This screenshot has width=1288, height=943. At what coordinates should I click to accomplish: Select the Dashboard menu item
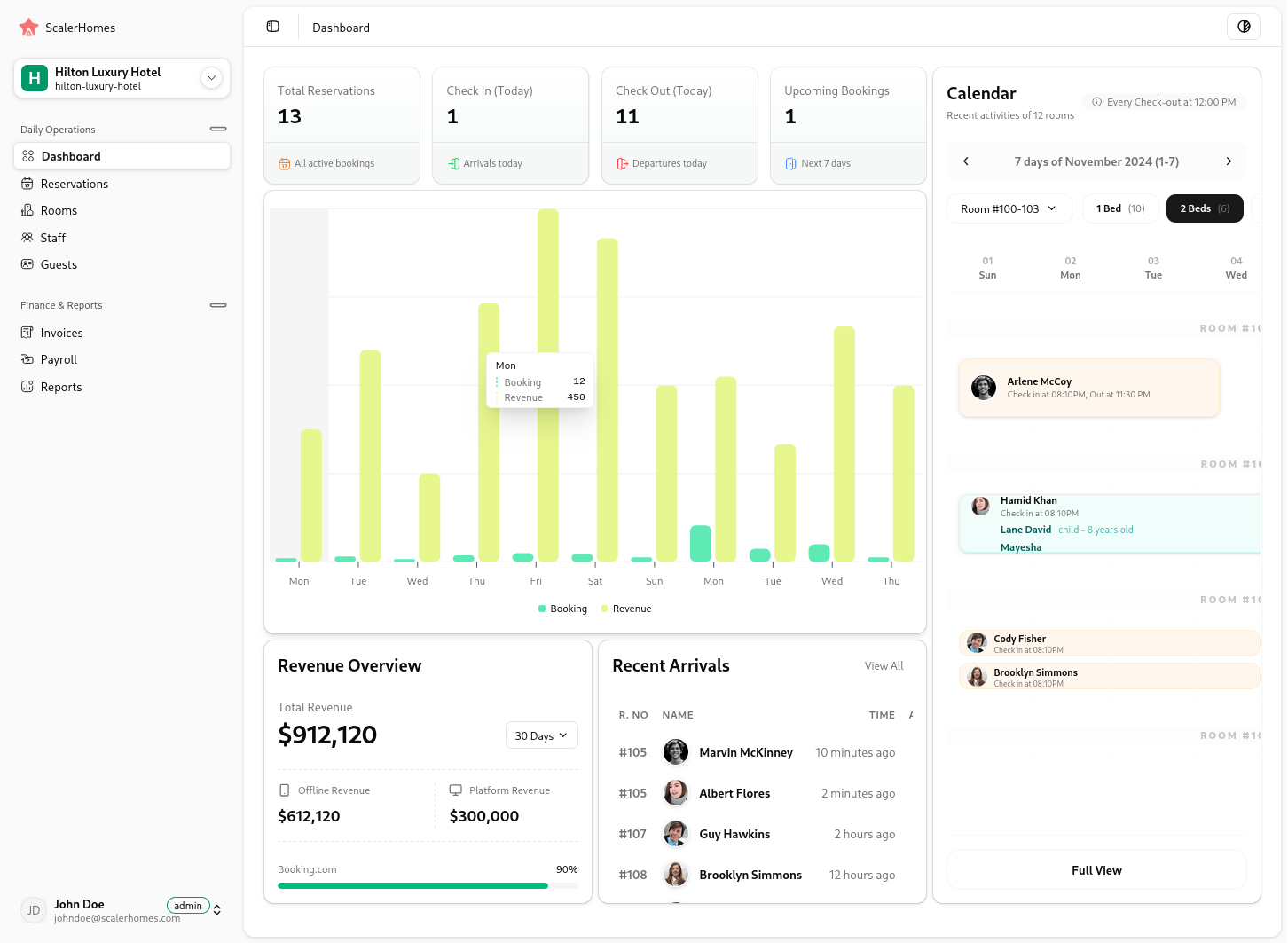[71, 156]
